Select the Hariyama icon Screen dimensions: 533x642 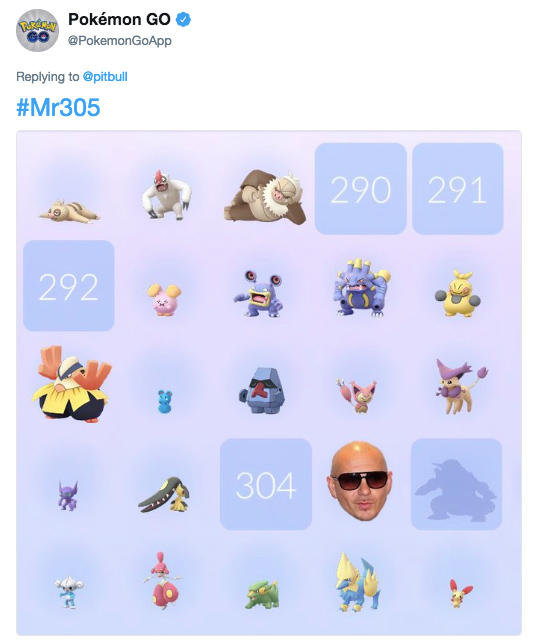pyautogui.click(x=72, y=384)
